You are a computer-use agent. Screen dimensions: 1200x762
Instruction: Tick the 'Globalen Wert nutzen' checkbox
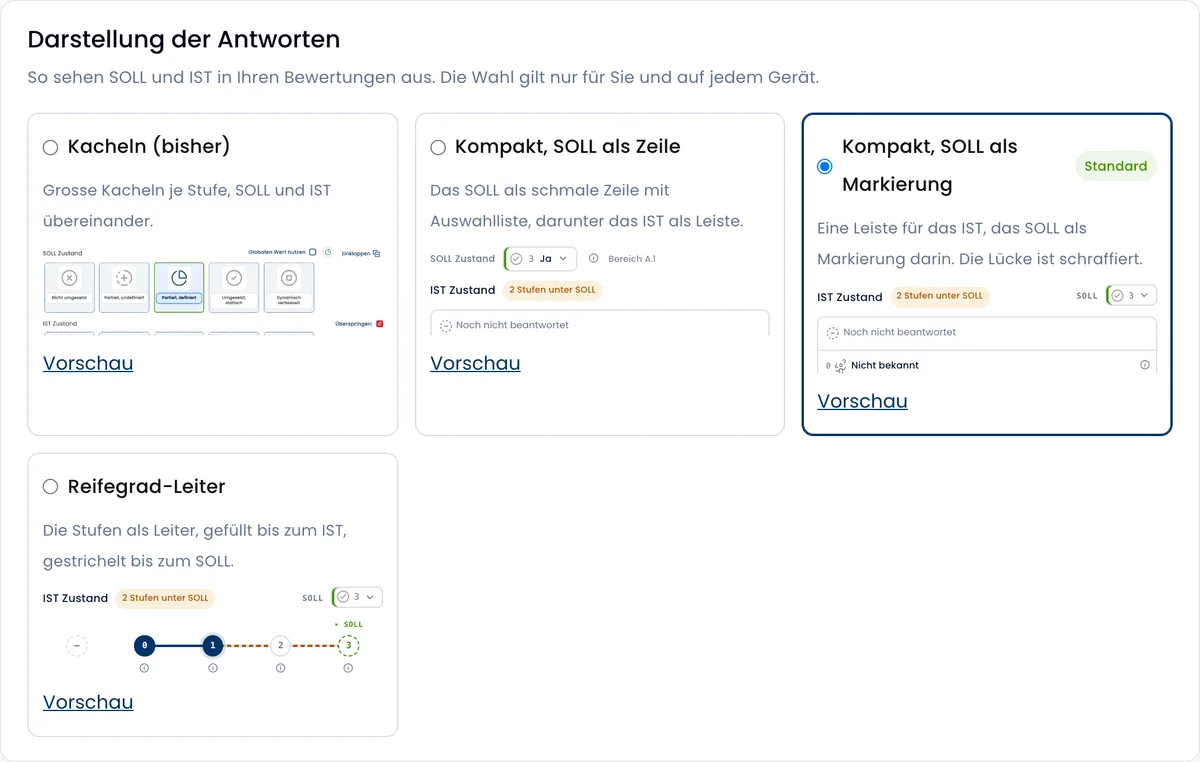tap(313, 252)
